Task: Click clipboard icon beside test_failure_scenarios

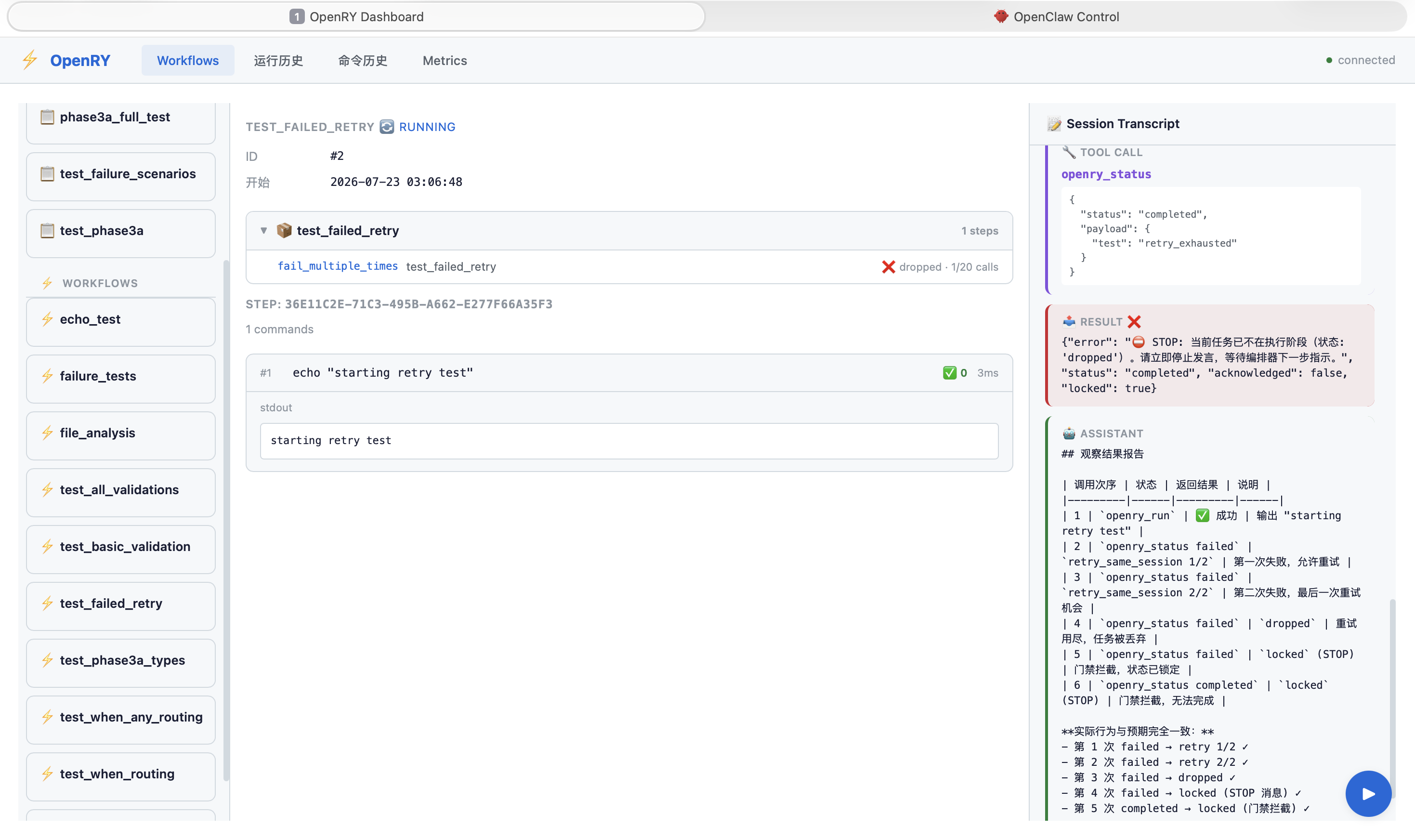Action: tap(47, 174)
